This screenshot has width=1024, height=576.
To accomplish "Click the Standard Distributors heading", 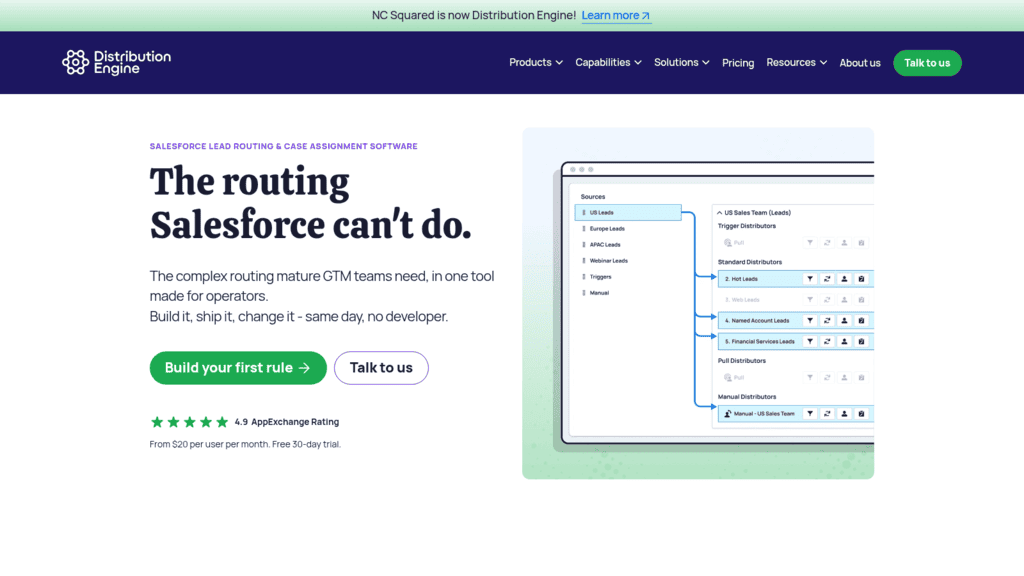I will 750,262.
